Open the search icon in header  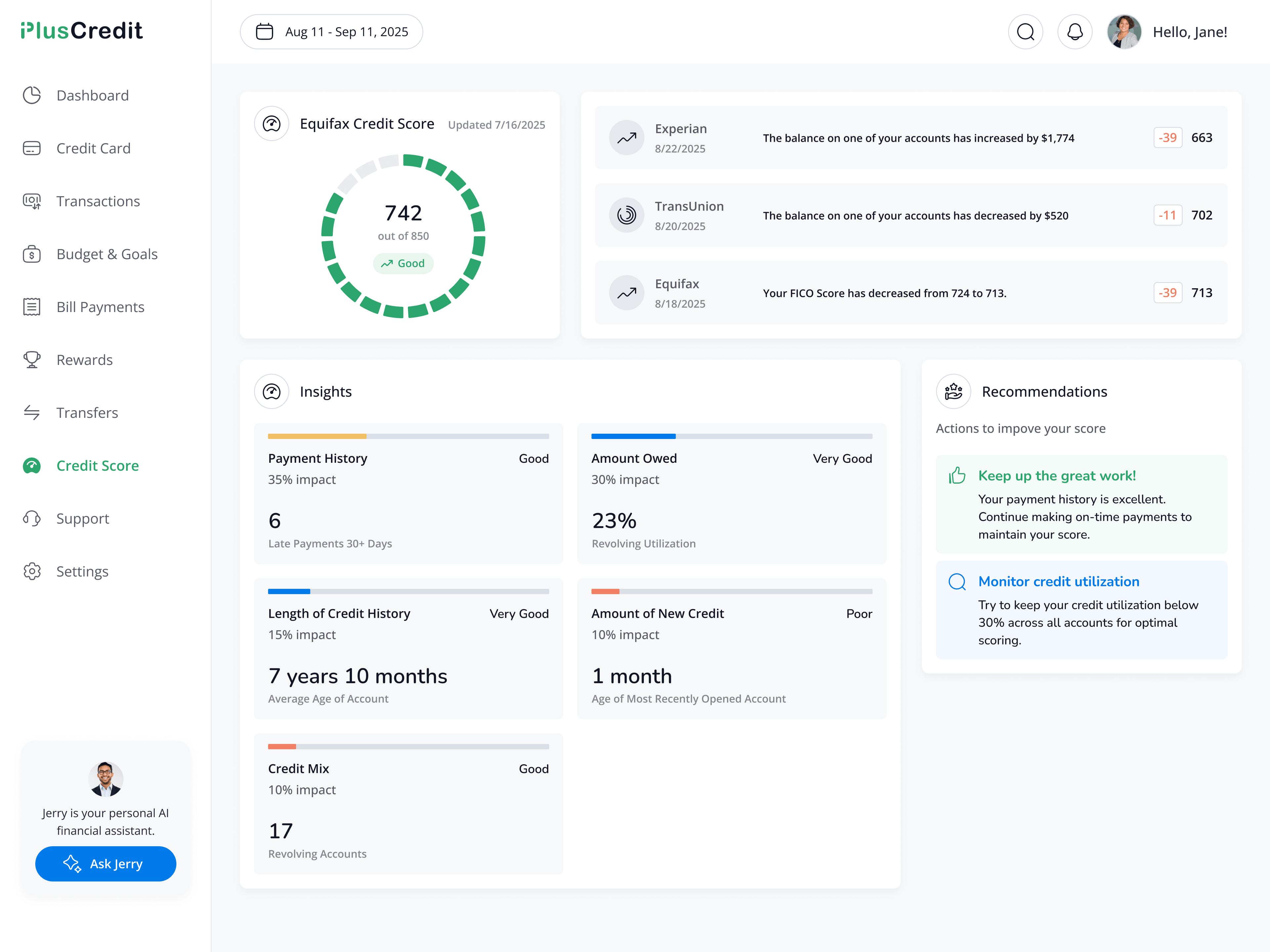pyautogui.click(x=1025, y=31)
